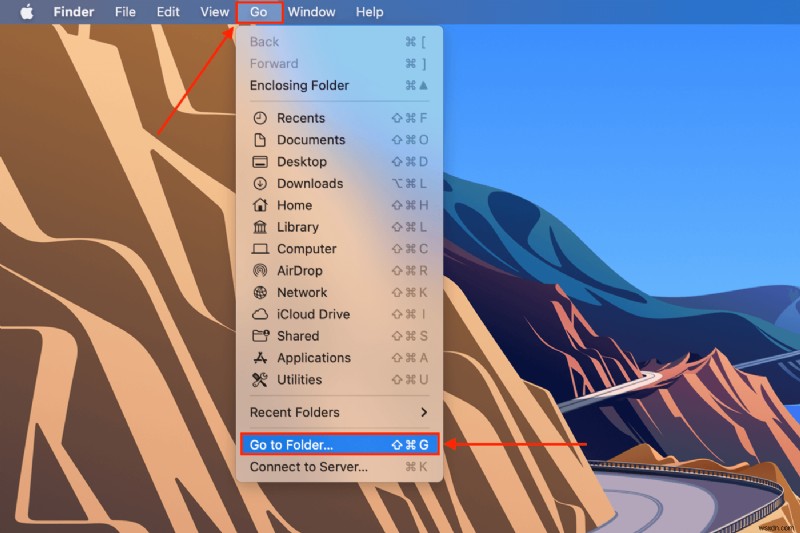The image size is (800, 533).
Task: Click the Downloads arrow icon
Action: tap(260, 183)
